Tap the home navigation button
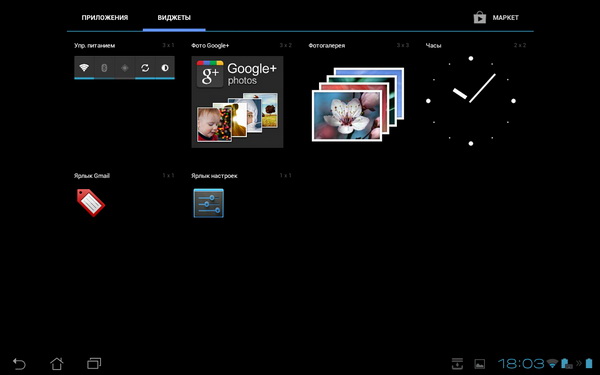 pyautogui.click(x=57, y=363)
